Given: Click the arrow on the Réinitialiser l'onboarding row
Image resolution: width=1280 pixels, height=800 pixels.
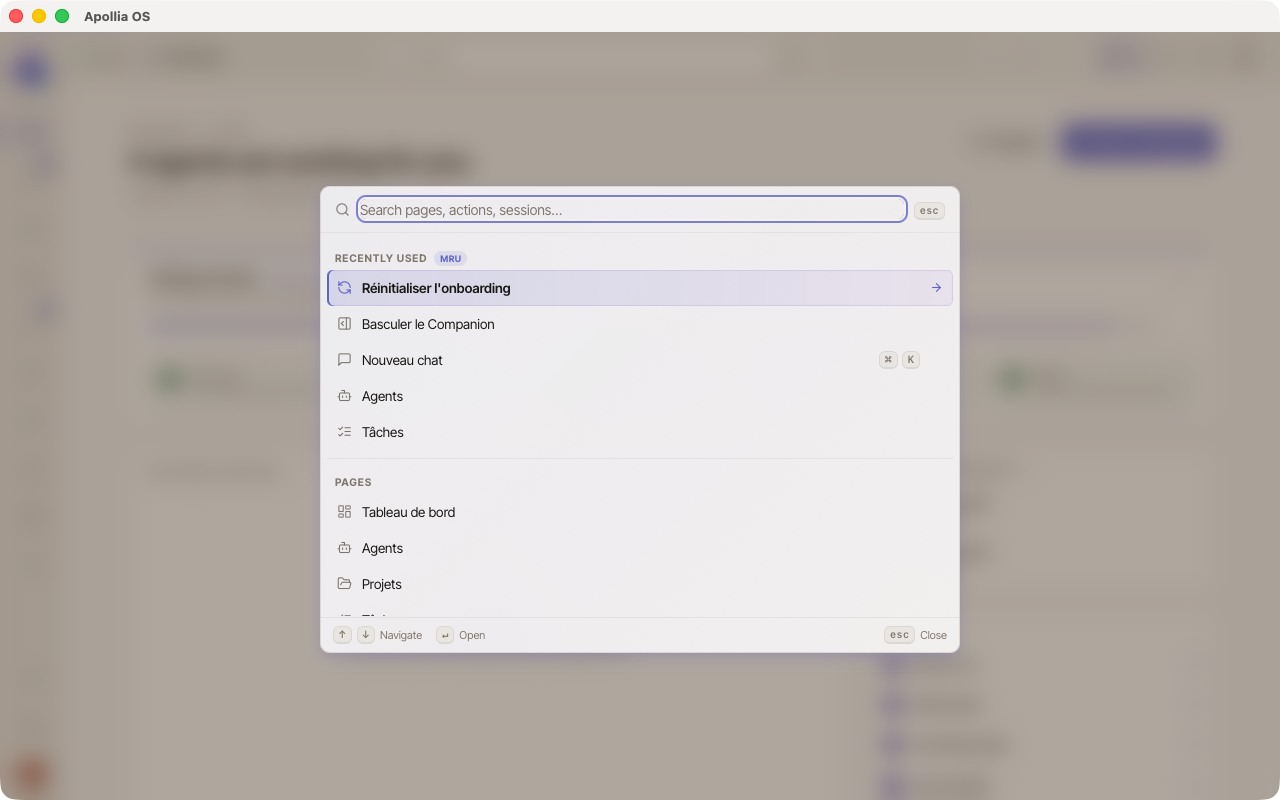Looking at the screenshot, I should click(937, 288).
